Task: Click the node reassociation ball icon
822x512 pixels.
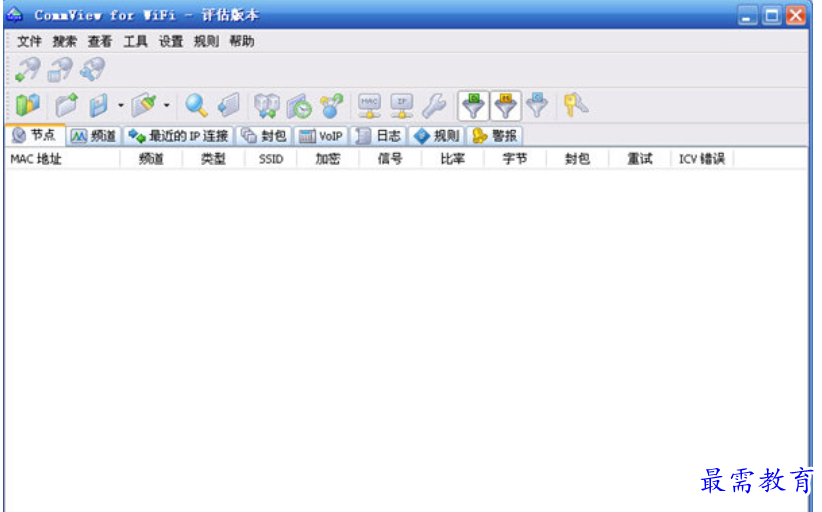Action: click(332, 105)
